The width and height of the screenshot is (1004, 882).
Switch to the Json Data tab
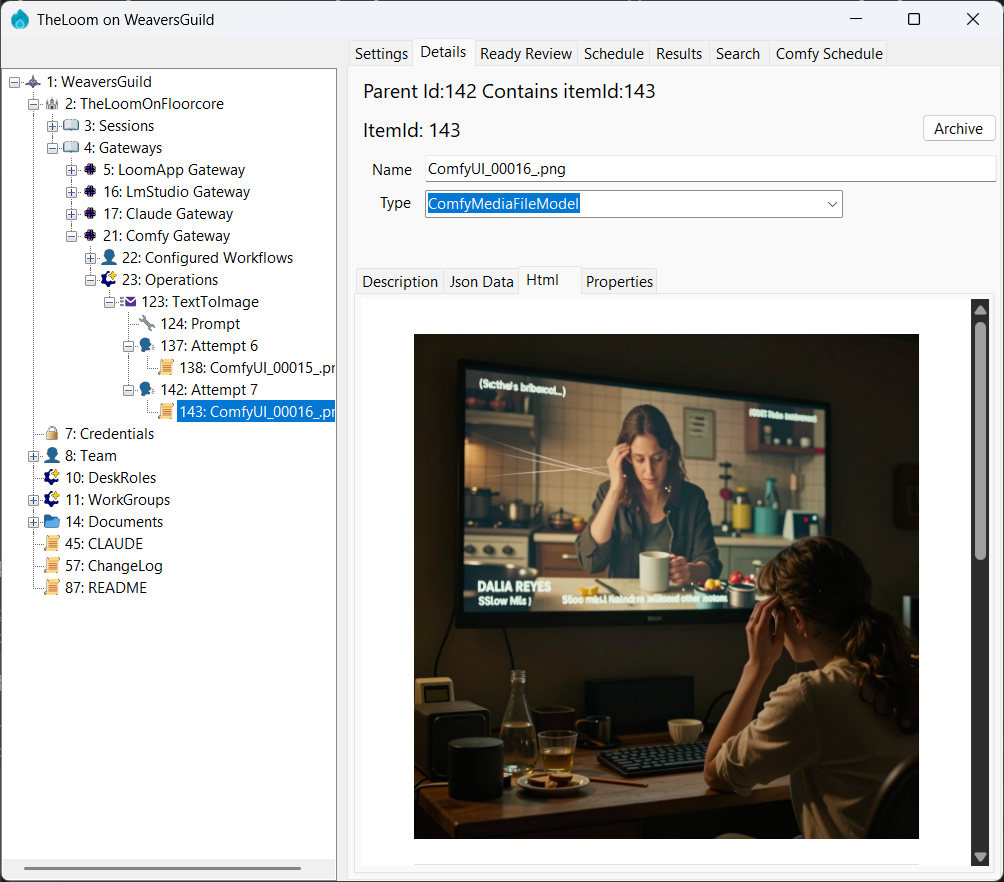[x=482, y=282]
